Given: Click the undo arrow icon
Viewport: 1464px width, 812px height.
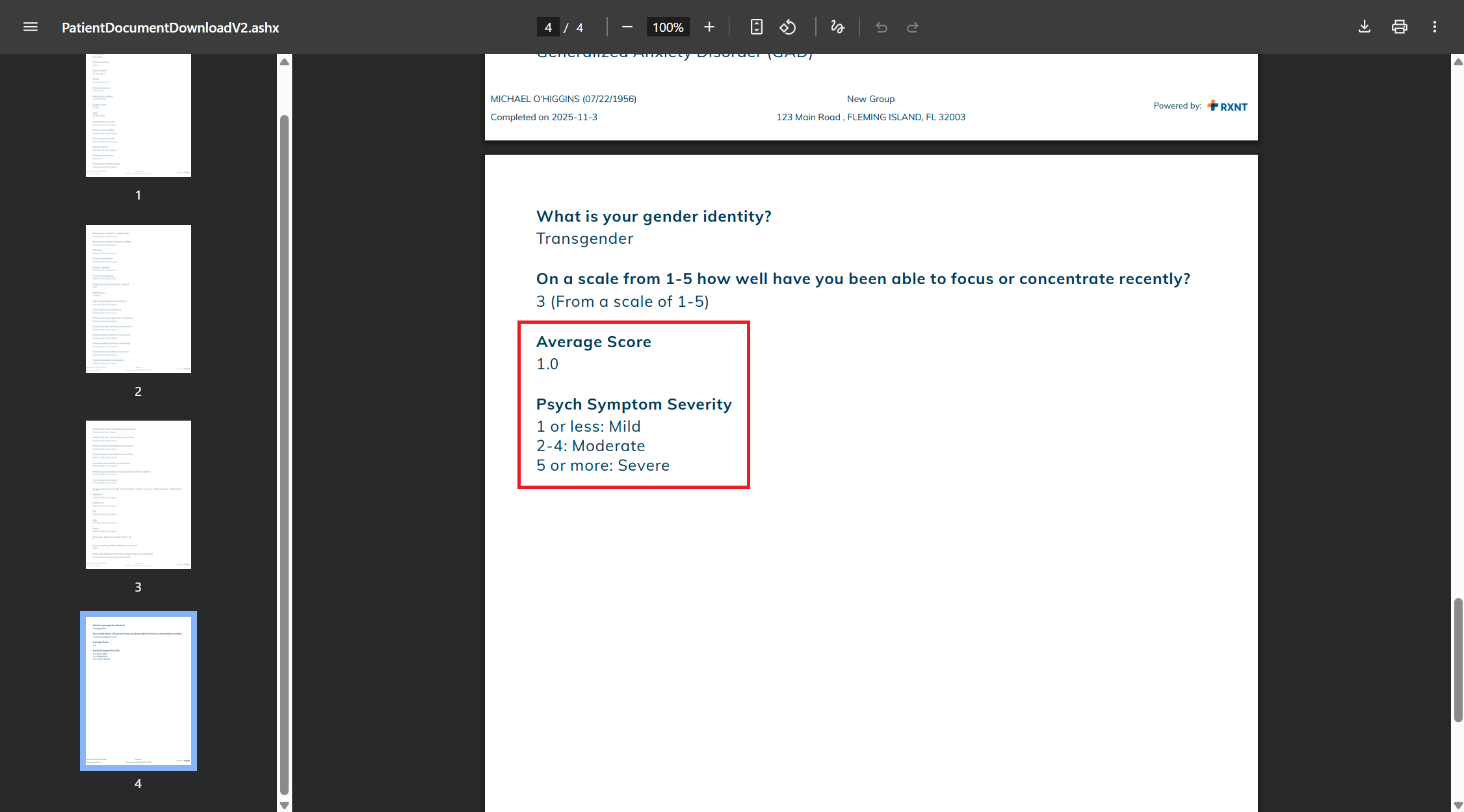Looking at the screenshot, I should click(x=881, y=27).
